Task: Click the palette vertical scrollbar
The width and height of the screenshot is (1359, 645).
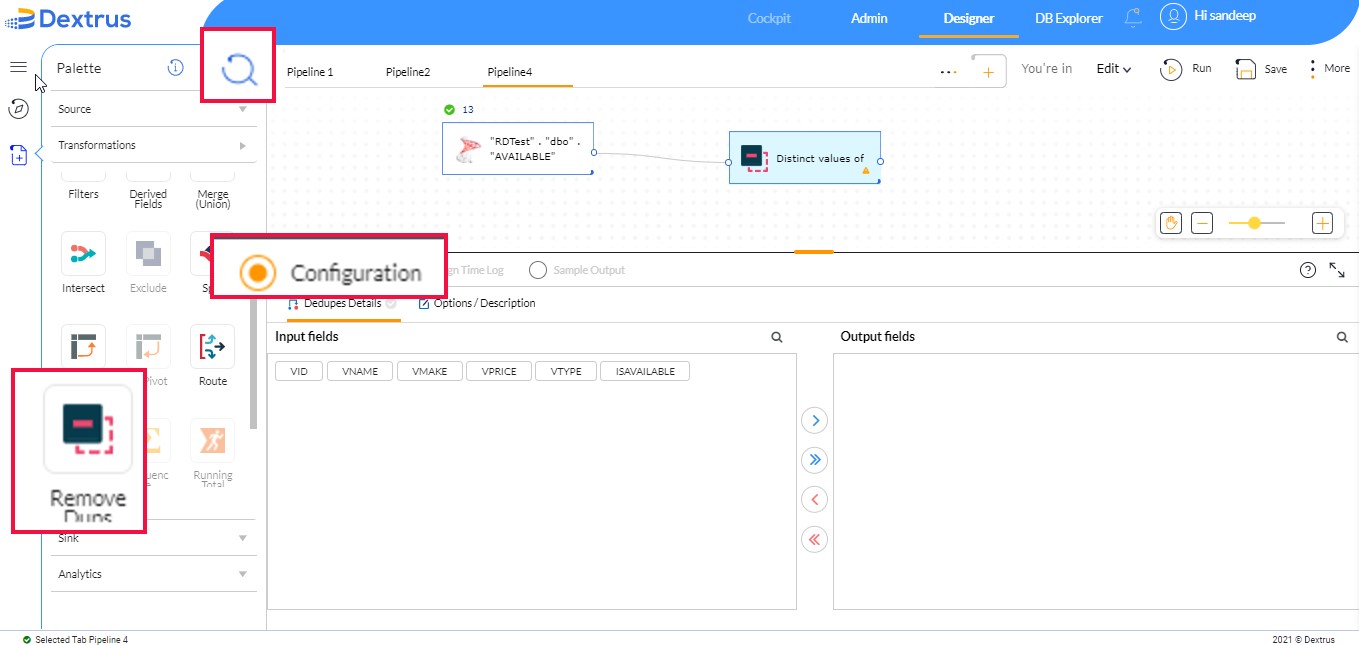Action: click(253, 365)
